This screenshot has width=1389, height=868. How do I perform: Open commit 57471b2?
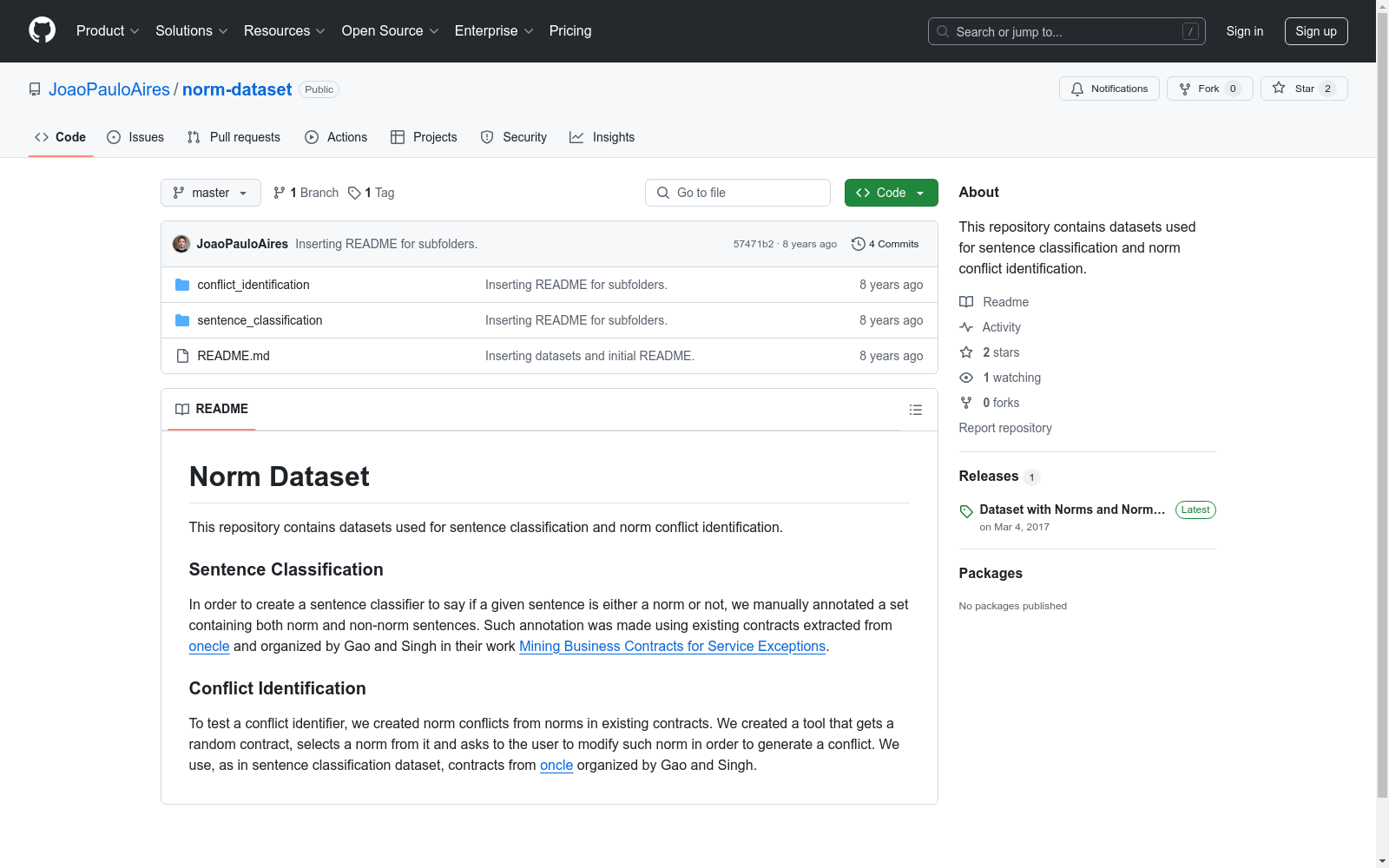click(754, 244)
